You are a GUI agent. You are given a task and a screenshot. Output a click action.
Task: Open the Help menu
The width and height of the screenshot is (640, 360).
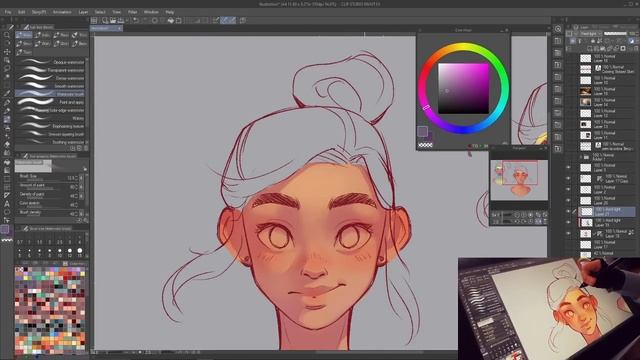(170, 12)
